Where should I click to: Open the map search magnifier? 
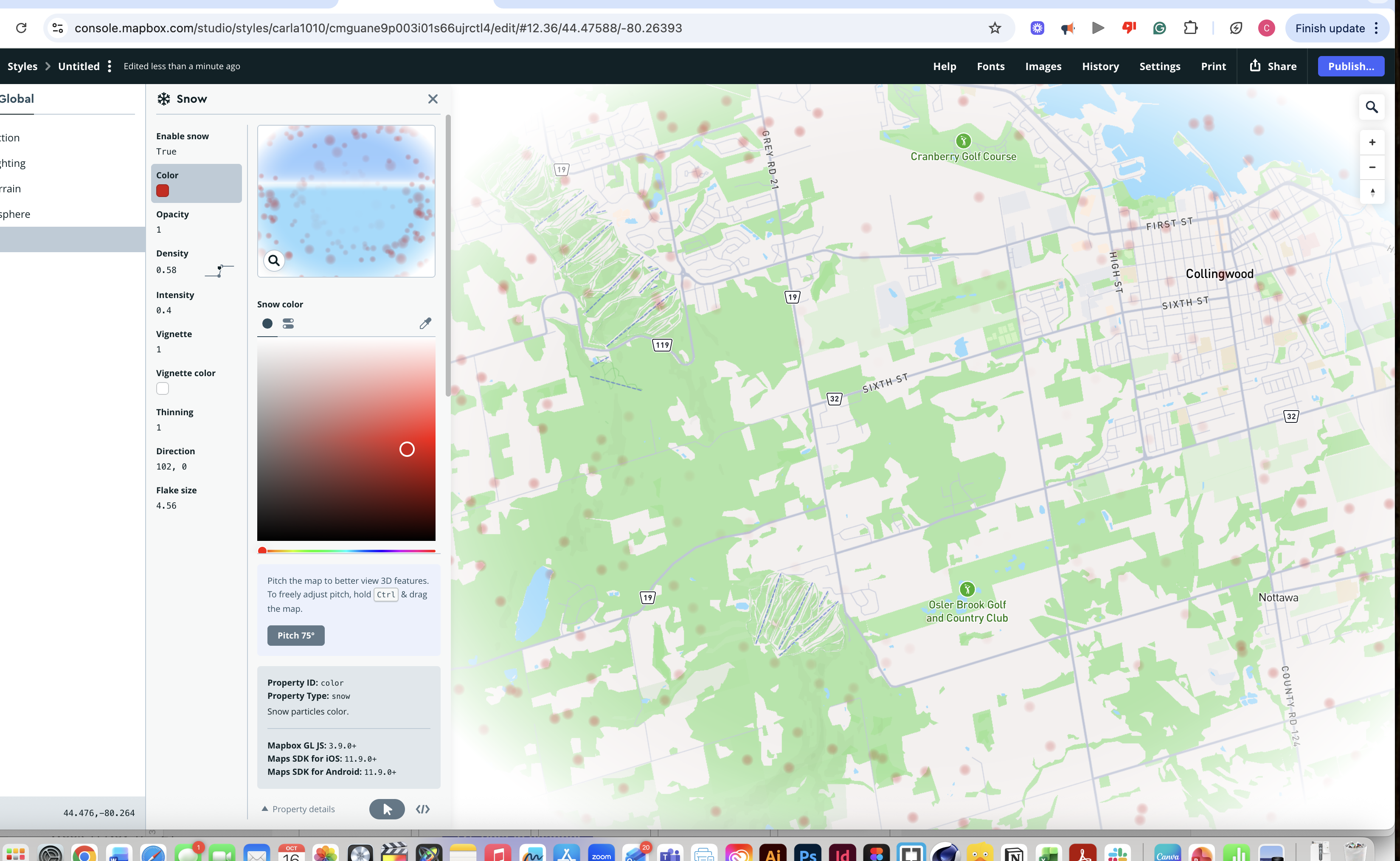[x=1372, y=107]
